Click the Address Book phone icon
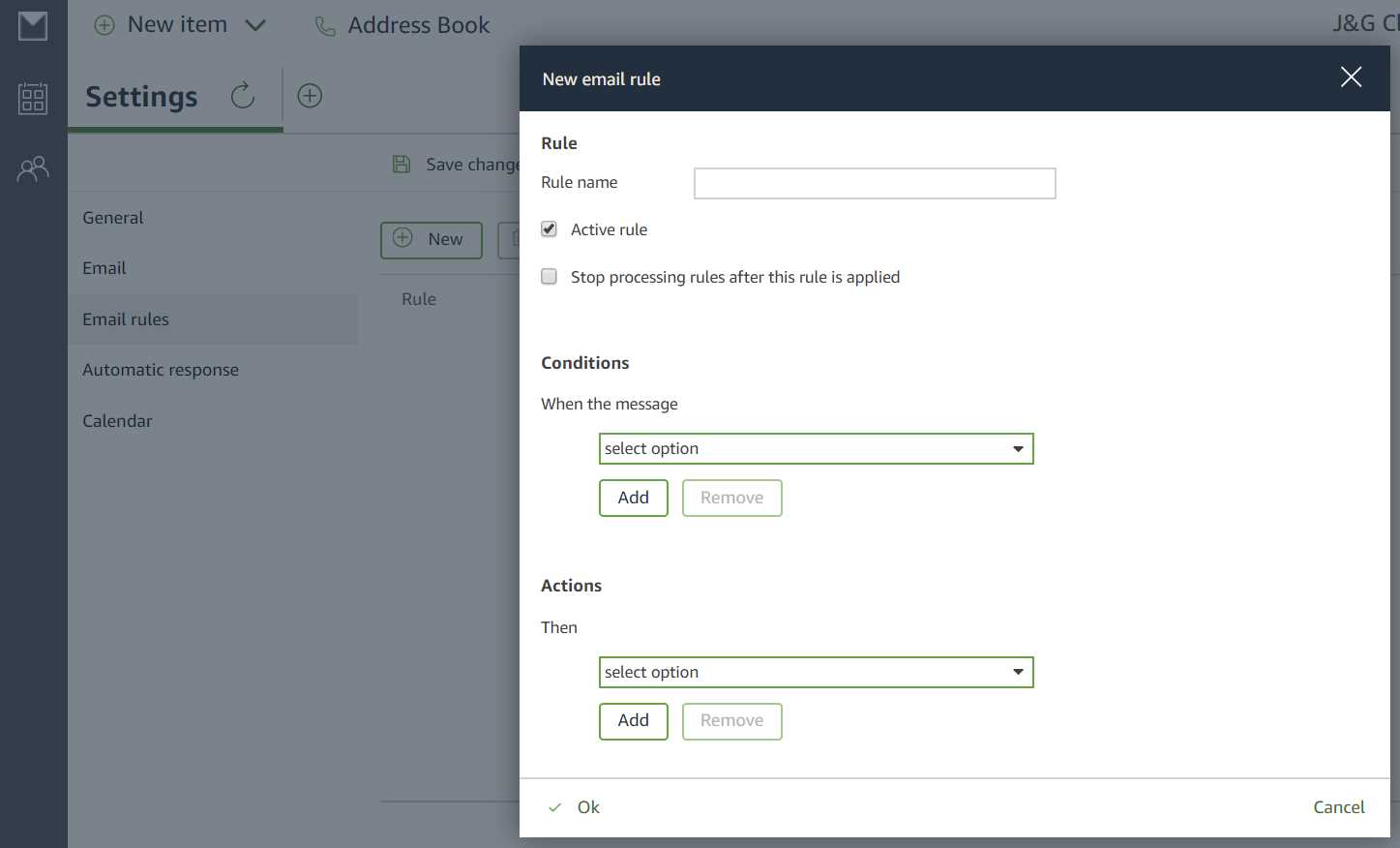Screen dimensions: 1400x848 pyautogui.click(x=325, y=26)
